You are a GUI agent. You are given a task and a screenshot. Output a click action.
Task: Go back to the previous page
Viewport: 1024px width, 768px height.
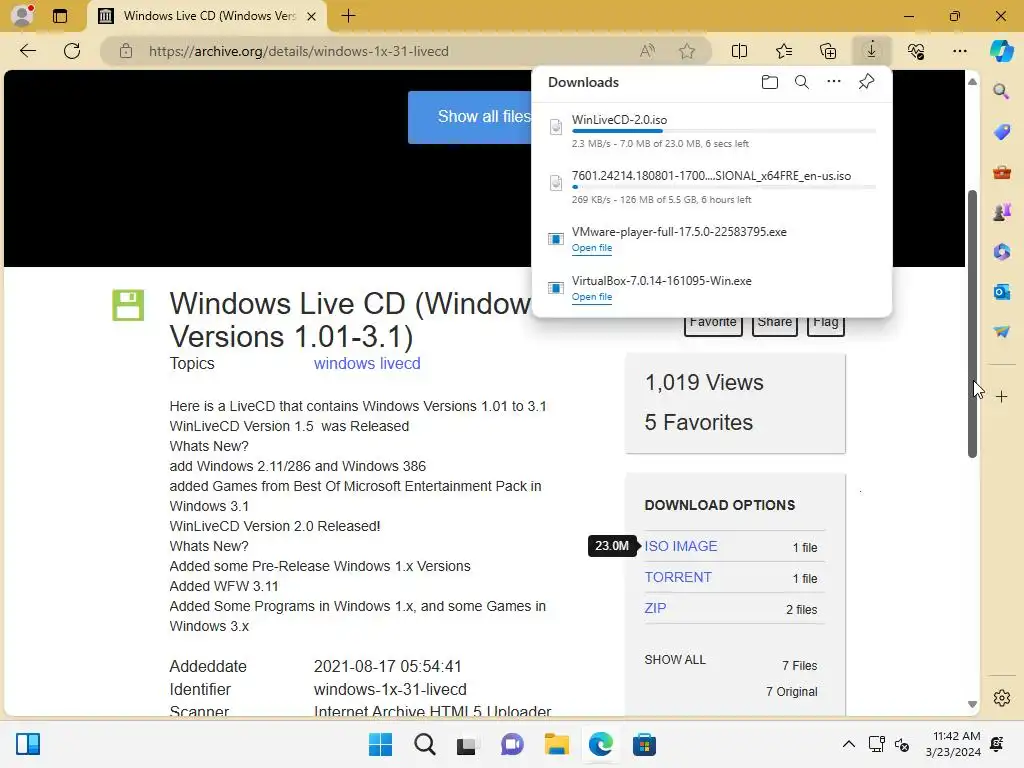(x=27, y=51)
